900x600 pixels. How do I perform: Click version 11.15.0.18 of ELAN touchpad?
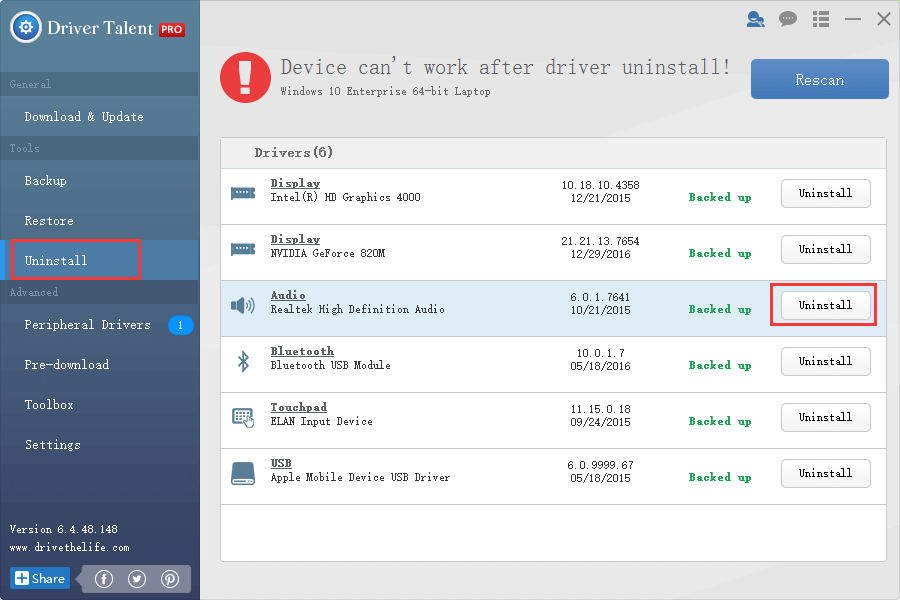click(600, 409)
